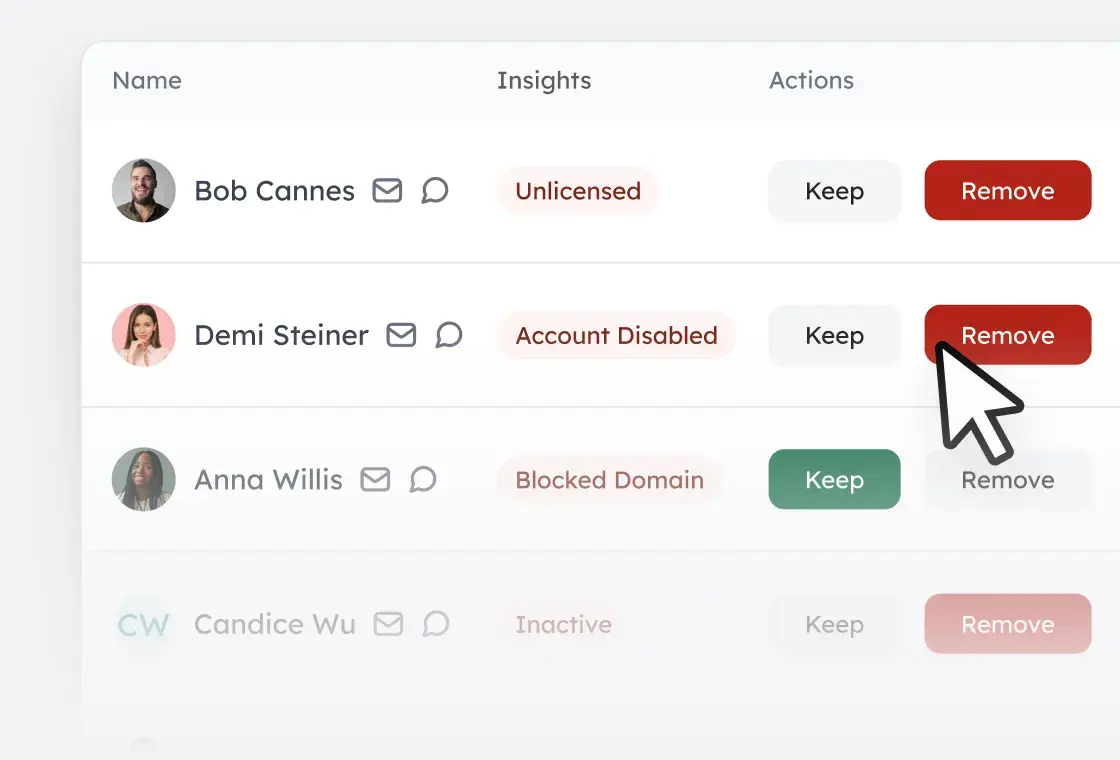
Task: Message Anna Willis using chat icon
Action: pos(423,480)
